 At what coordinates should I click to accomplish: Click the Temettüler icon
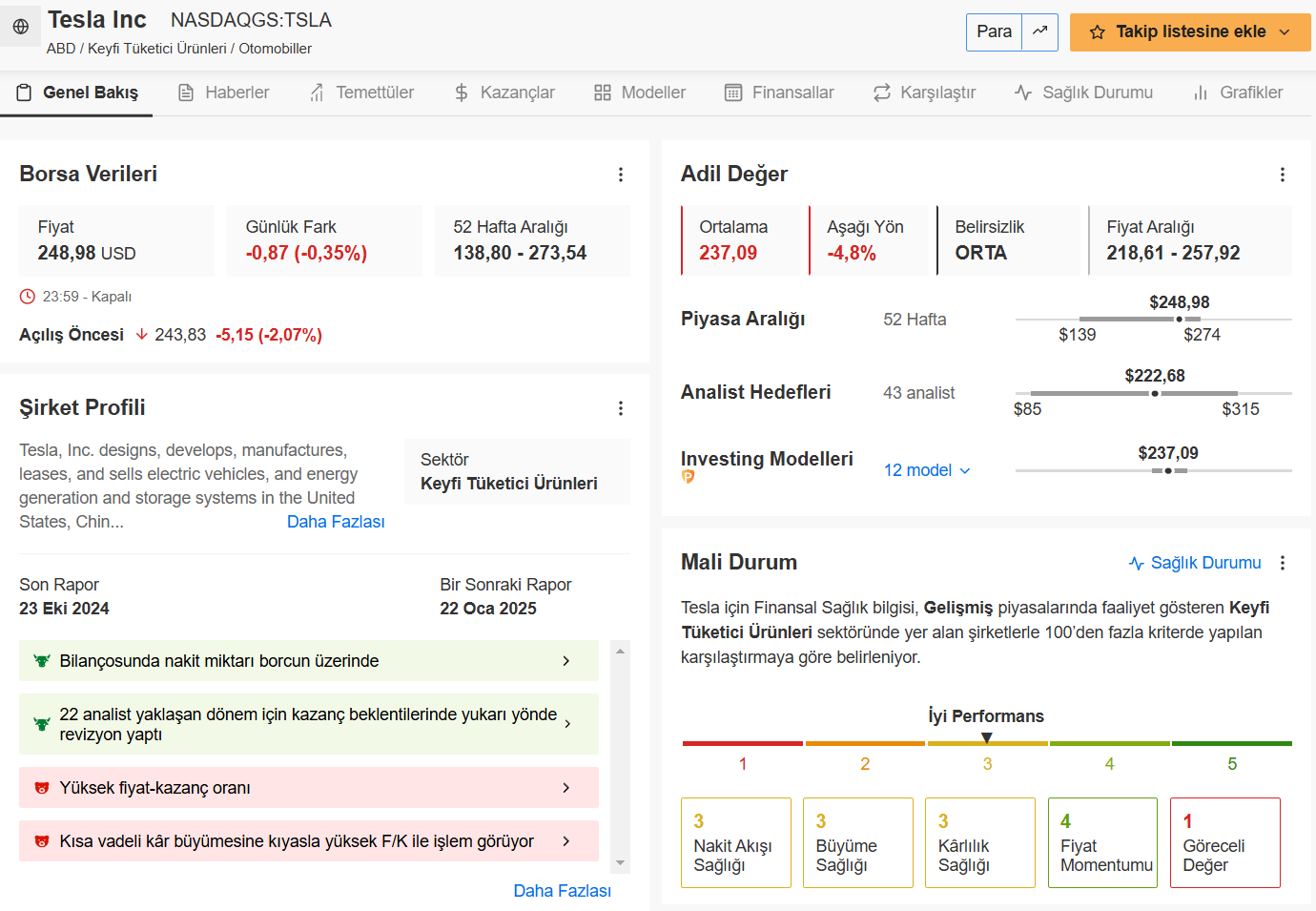[317, 93]
